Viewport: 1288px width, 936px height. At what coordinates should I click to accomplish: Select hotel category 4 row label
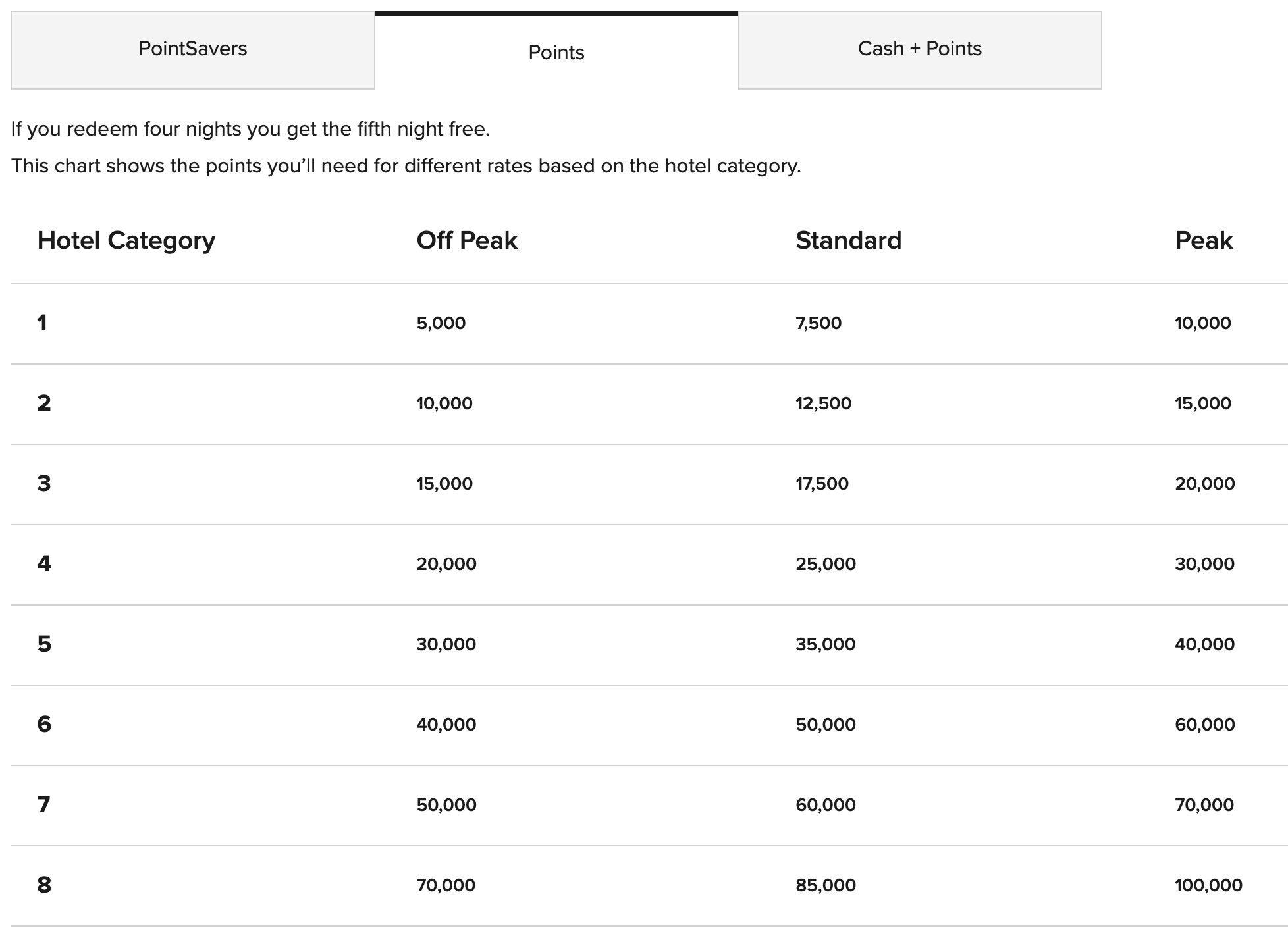44,563
